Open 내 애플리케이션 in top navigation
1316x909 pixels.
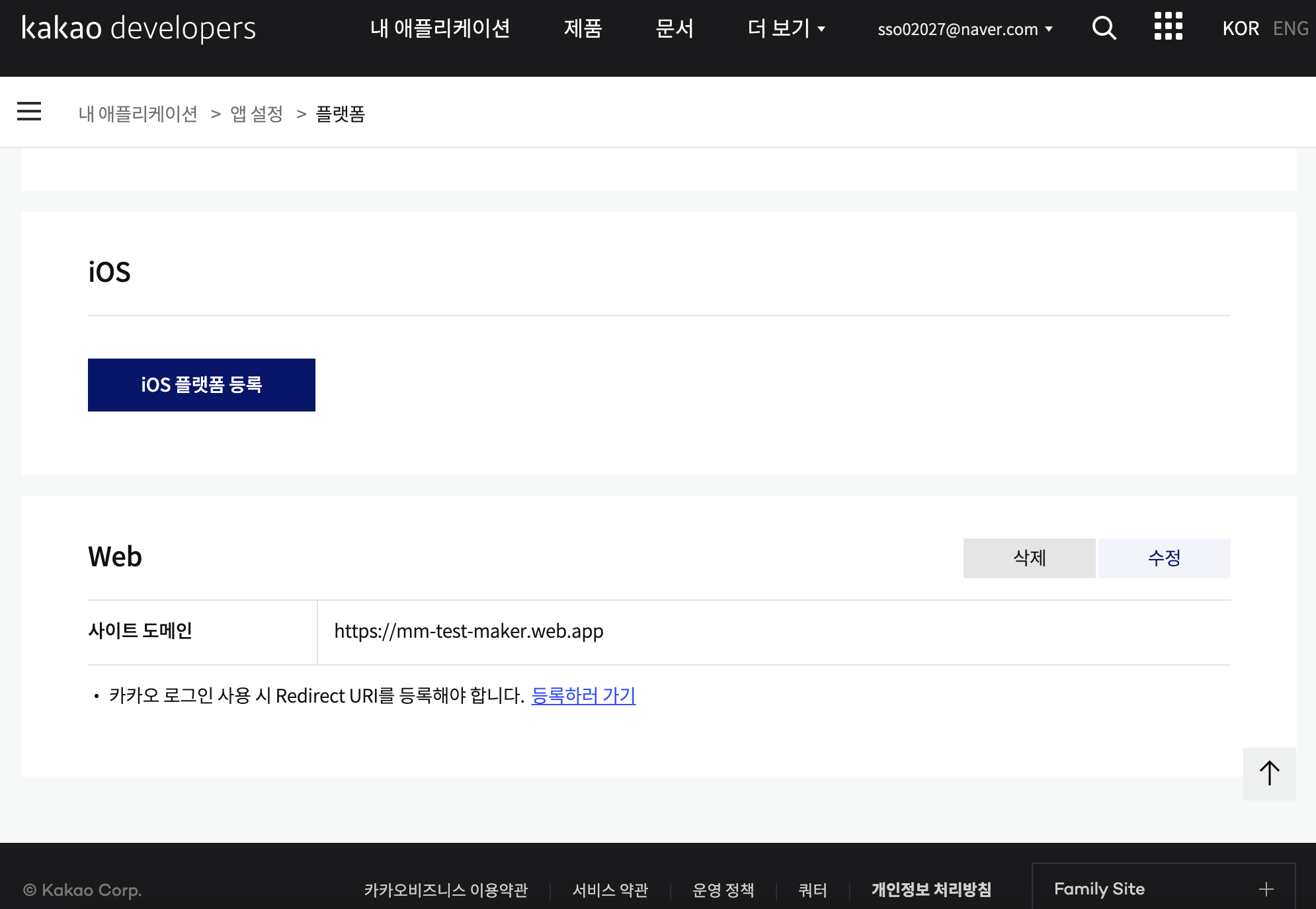click(x=440, y=28)
